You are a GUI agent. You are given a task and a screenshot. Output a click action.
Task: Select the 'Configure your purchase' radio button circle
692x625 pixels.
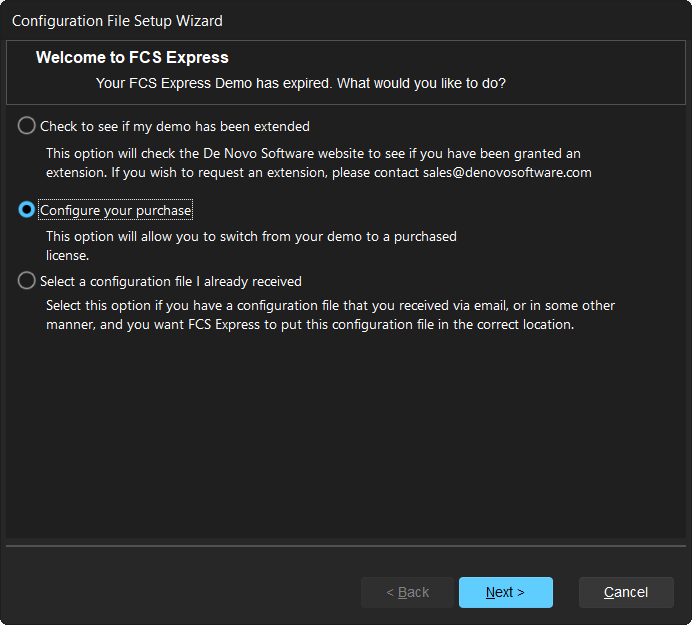(27, 210)
